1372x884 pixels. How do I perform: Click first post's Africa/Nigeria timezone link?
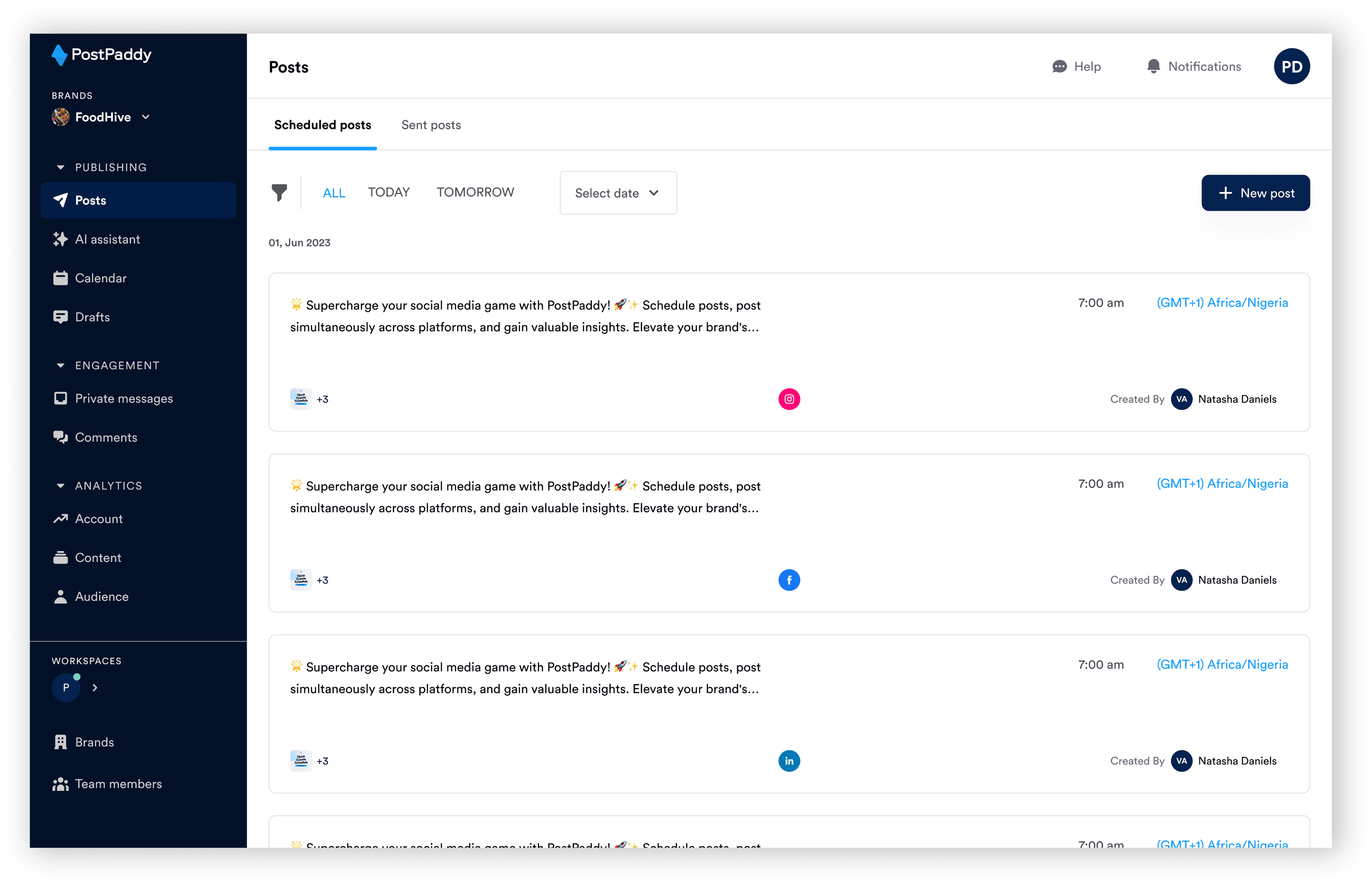click(x=1222, y=303)
